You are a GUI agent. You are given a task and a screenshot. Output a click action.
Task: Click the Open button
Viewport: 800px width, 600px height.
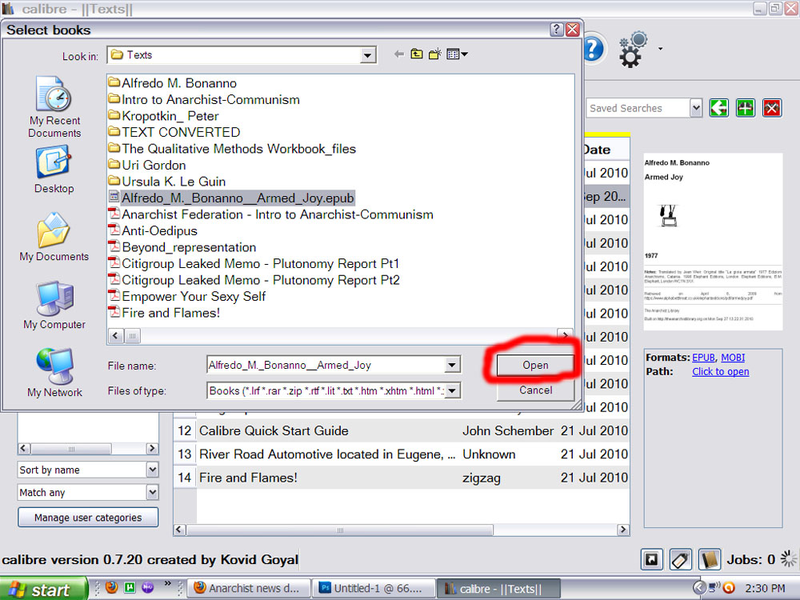tap(535, 365)
